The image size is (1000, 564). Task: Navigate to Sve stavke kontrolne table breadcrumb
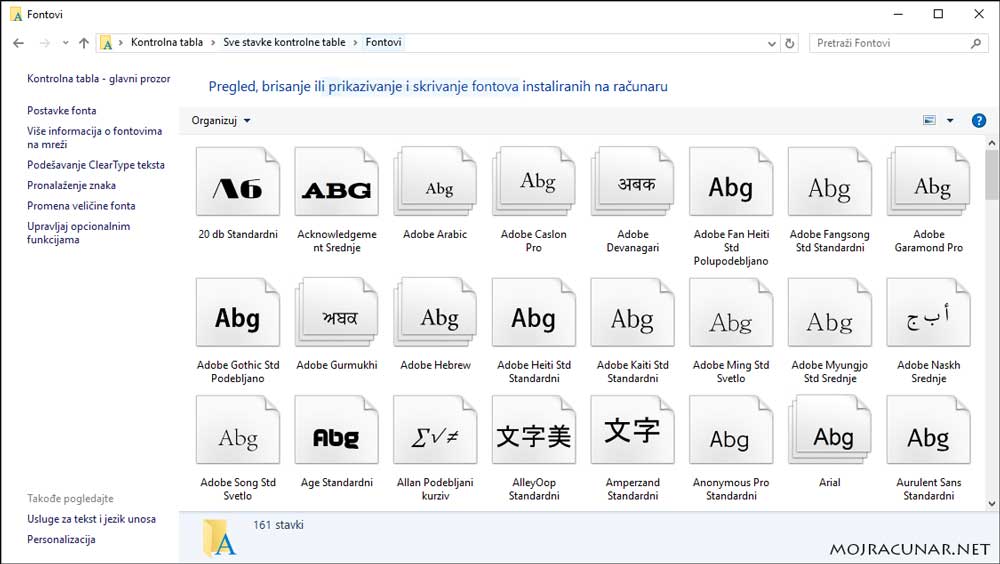coord(284,42)
